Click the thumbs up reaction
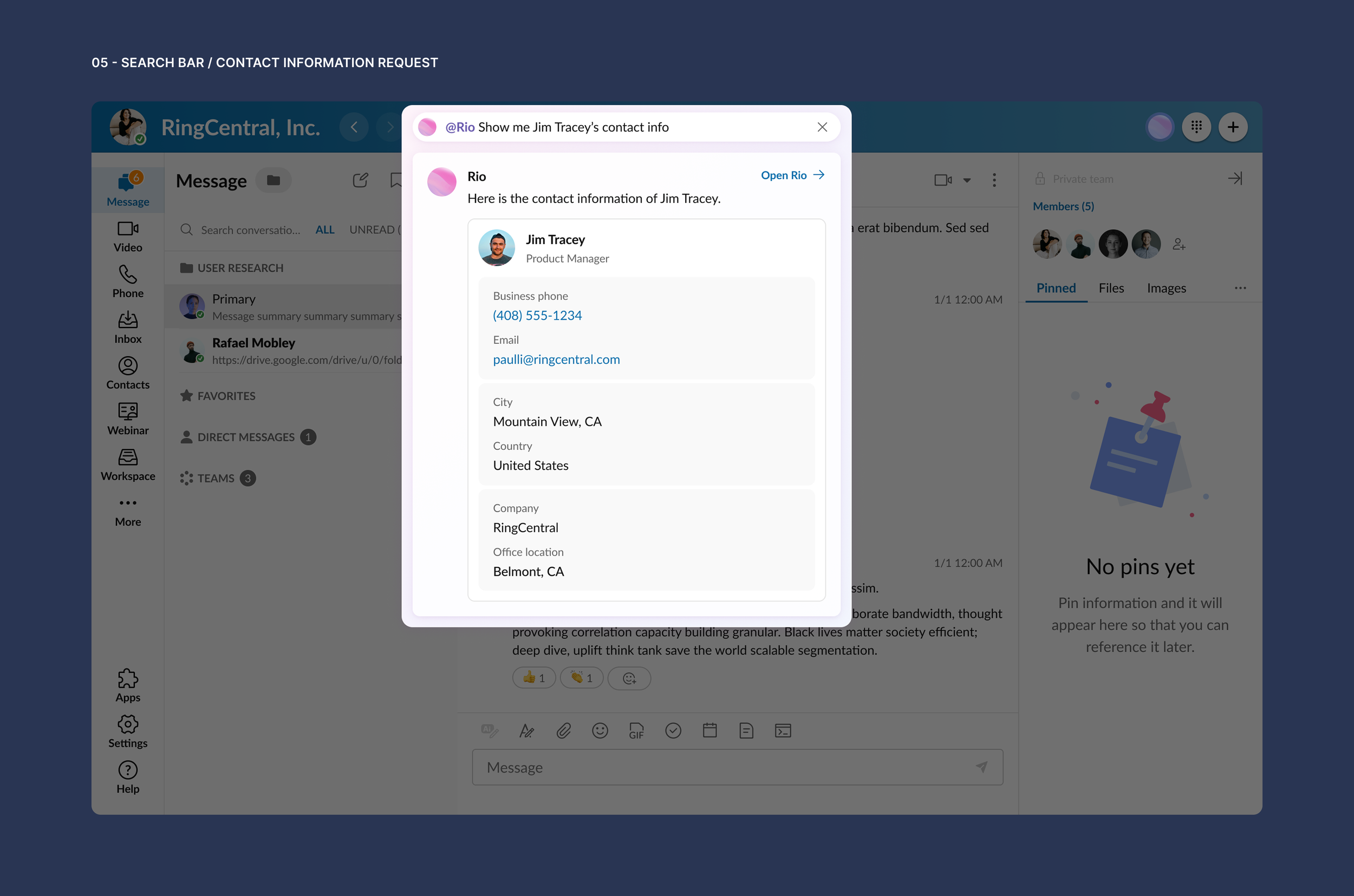Viewport: 1354px width, 896px height. pyautogui.click(x=534, y=678)
